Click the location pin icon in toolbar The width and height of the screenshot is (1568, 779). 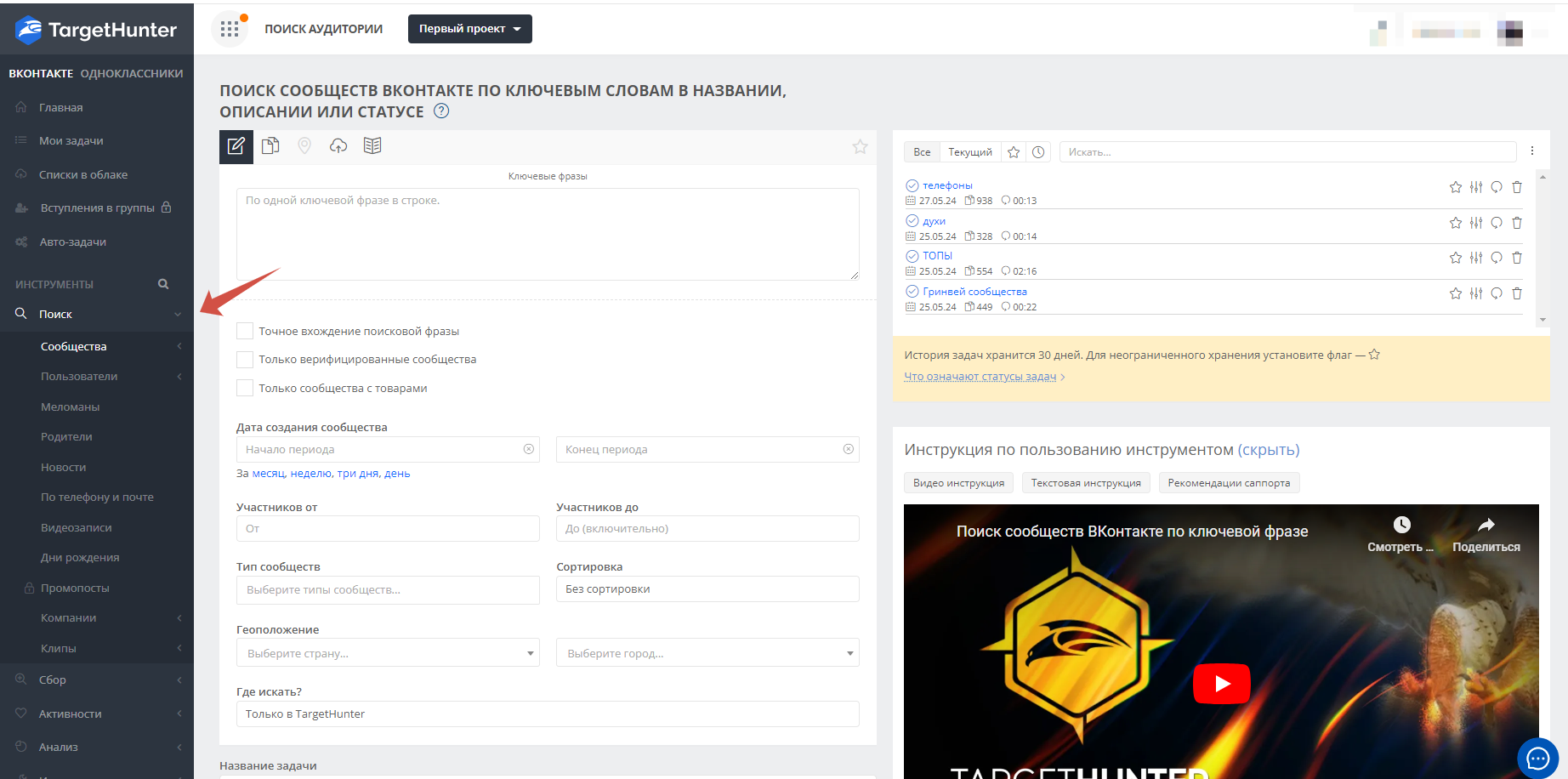(x=304, y=146)
